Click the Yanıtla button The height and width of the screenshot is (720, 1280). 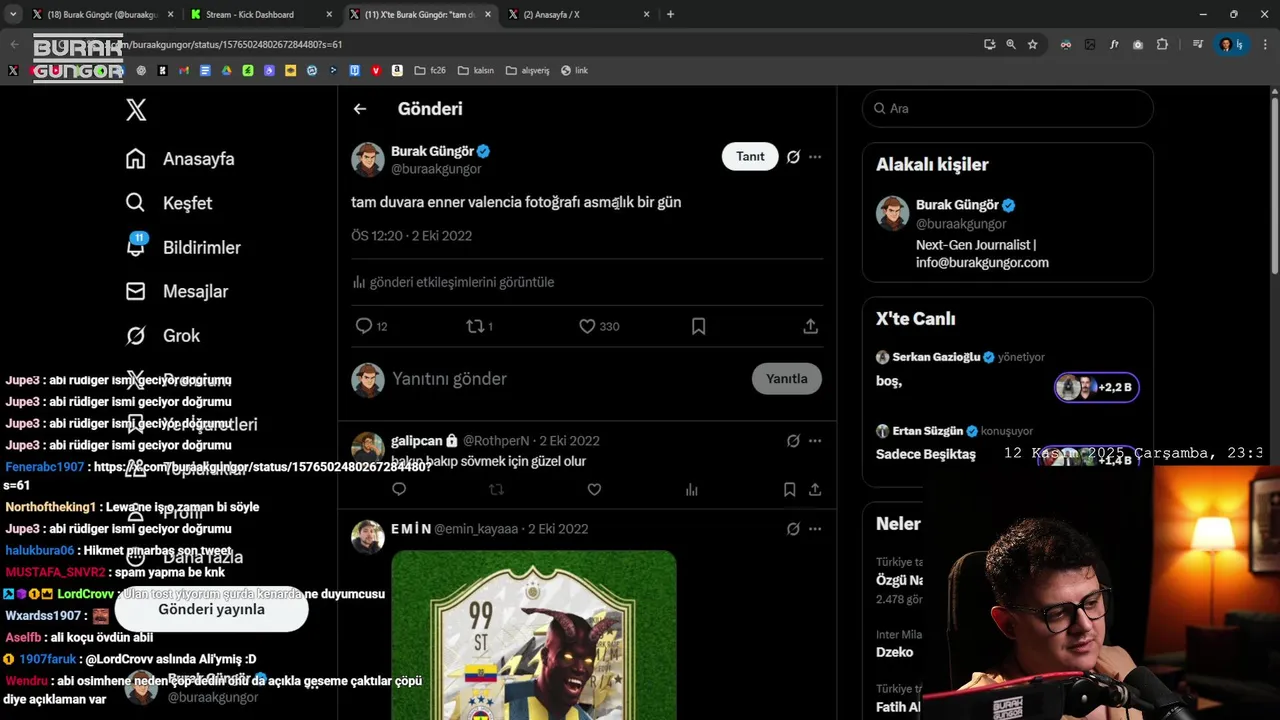[787, 378]
